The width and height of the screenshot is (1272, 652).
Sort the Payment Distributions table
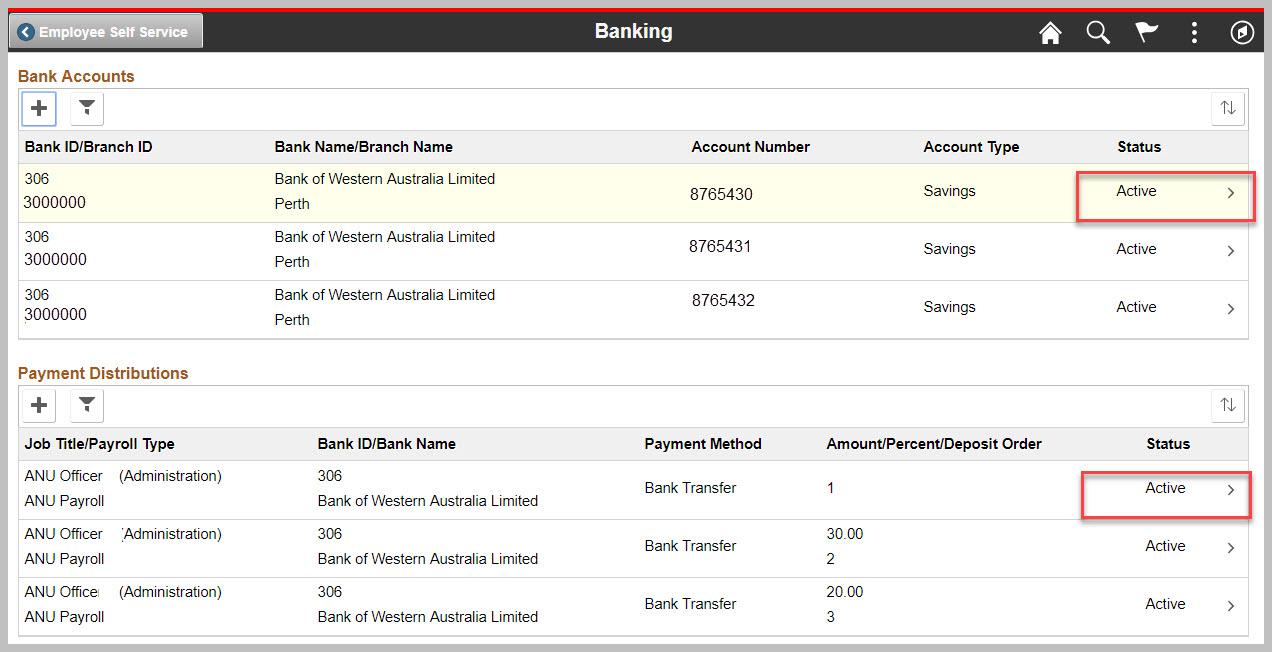(x=1228, y=405)
